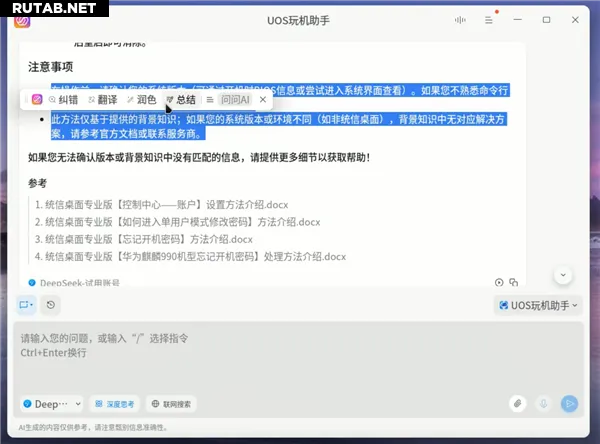This screenshot has height=444, width=600.
Task: Expand the UOS玩机助手 assistant selector
Action: tap(537, 305)
